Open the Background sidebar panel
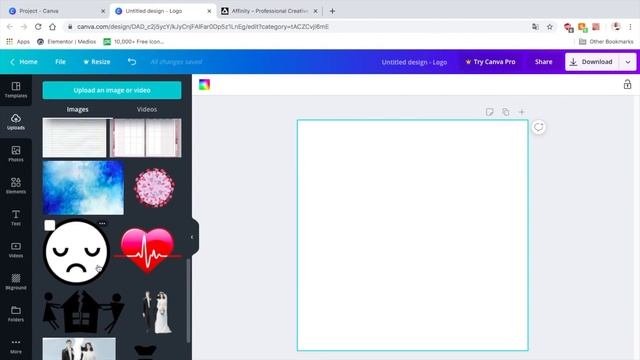Screen dimensions: 640x360 (x=16, y=282)
